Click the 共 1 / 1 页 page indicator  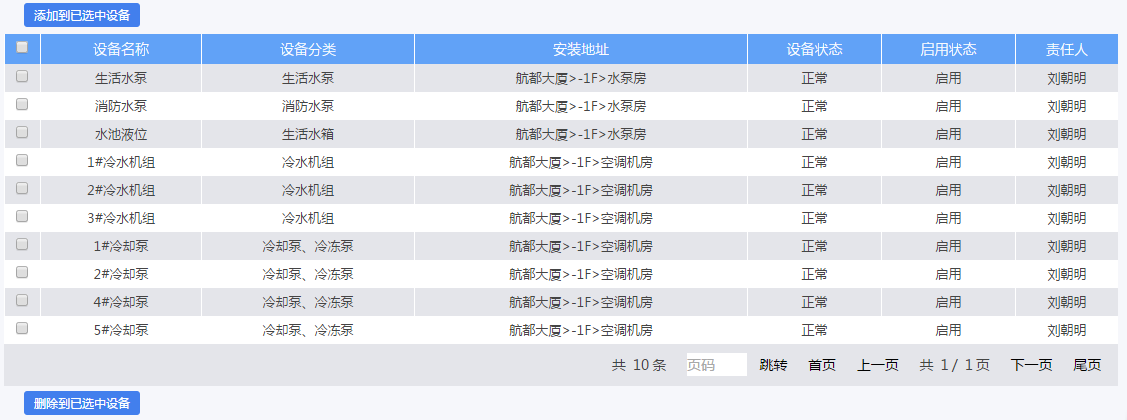tap(954, 365)
